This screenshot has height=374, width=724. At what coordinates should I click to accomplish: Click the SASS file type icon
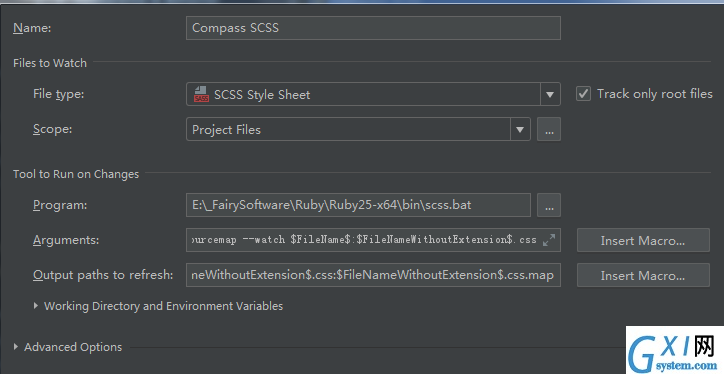pyautogui.click(x=201, y=94)
